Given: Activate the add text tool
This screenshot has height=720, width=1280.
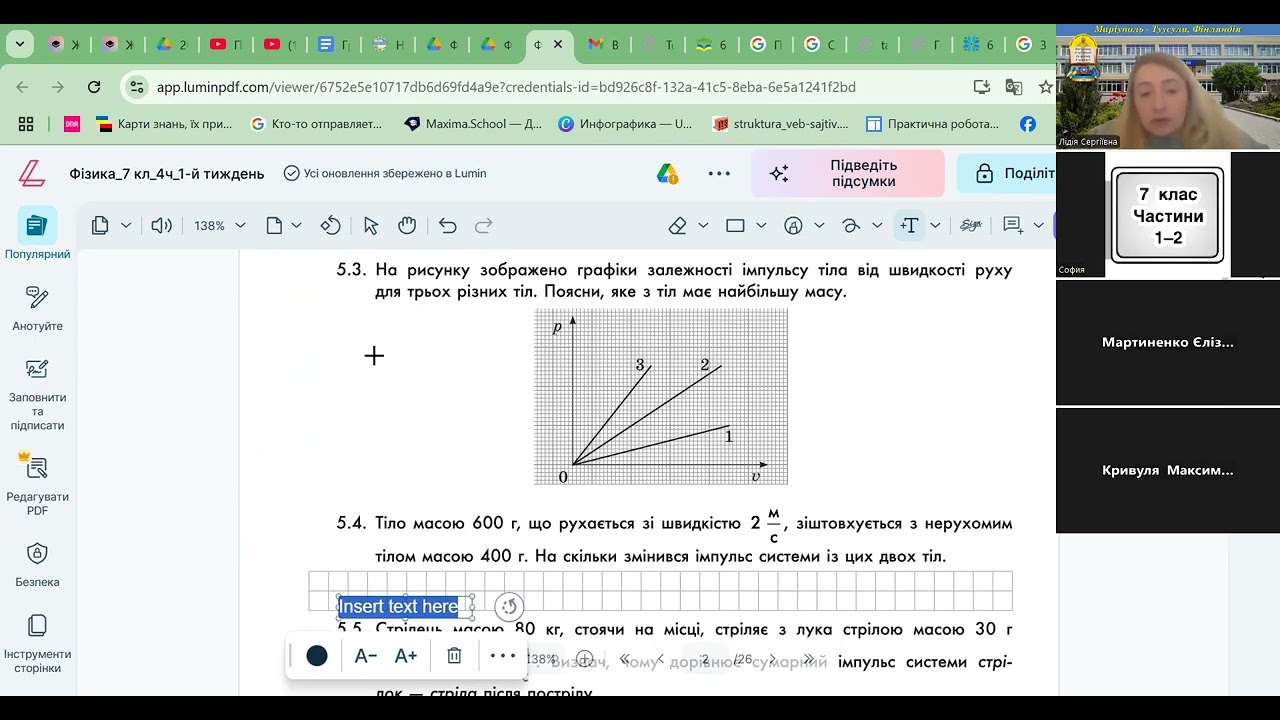Looking at the screenshot, I should 909,226.
